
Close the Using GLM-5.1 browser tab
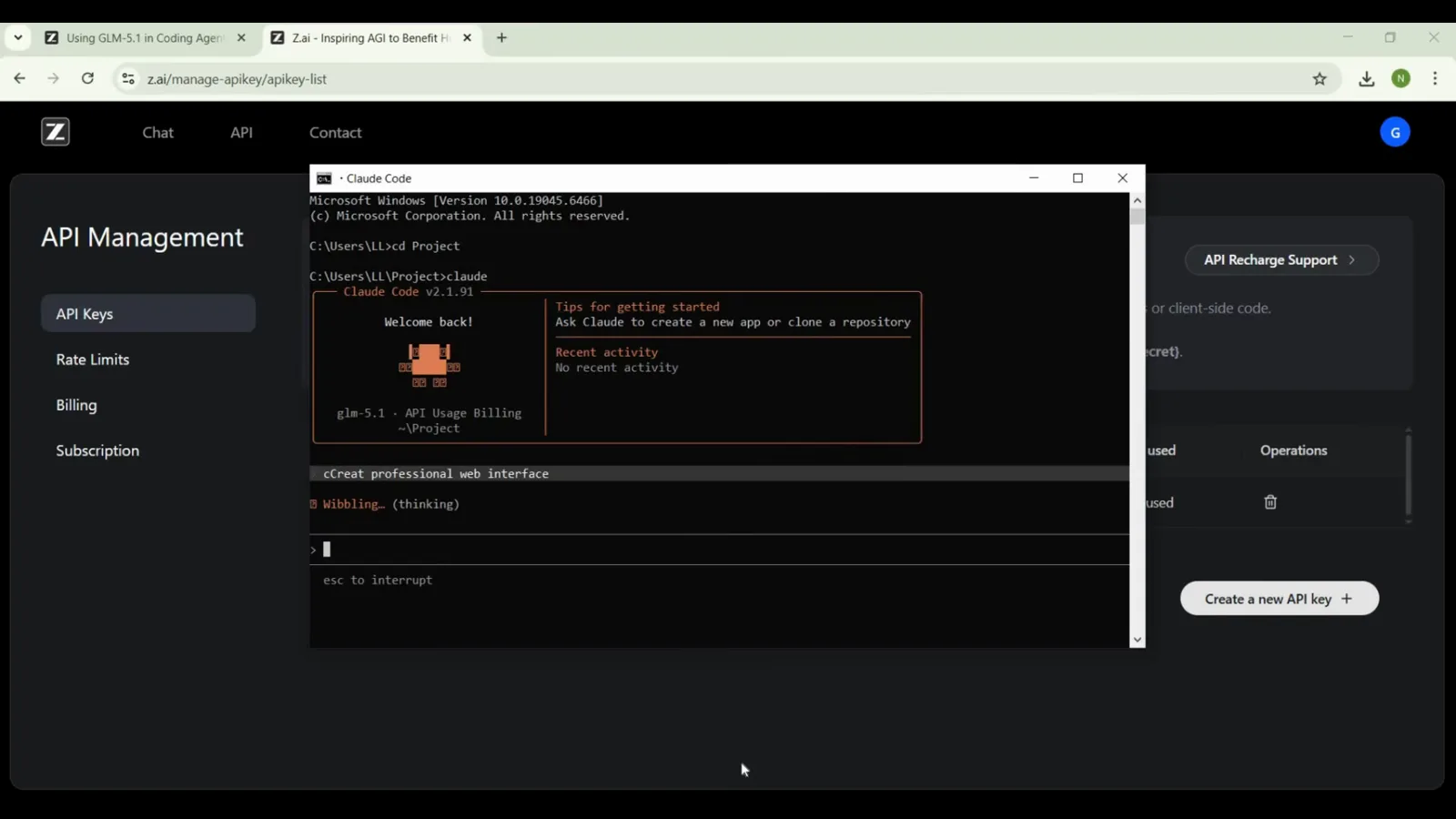(x=241, y=38)
